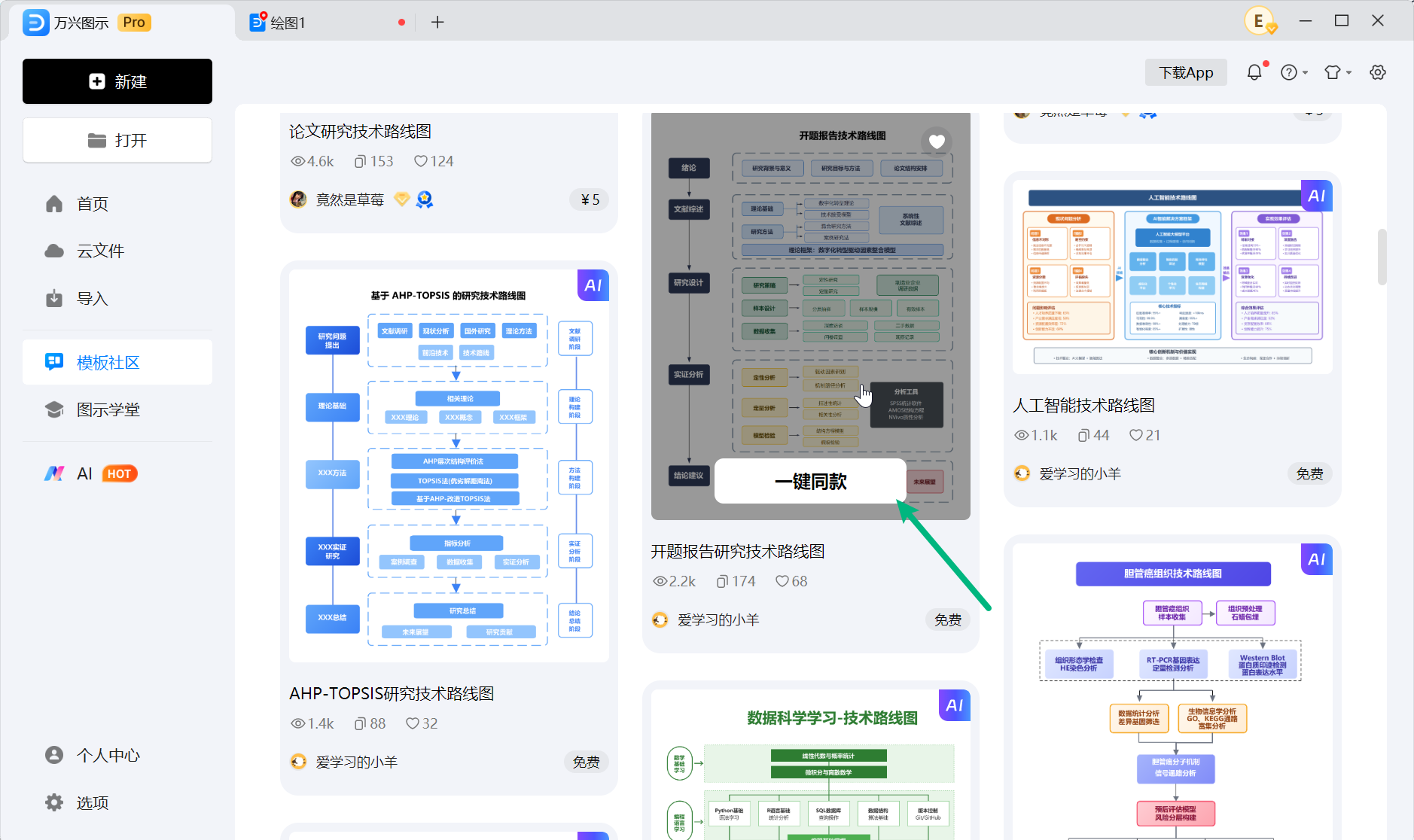Open the skin shirt icon dropdown
This screenshot has height=840, width=1414.
coord(1338,72)
